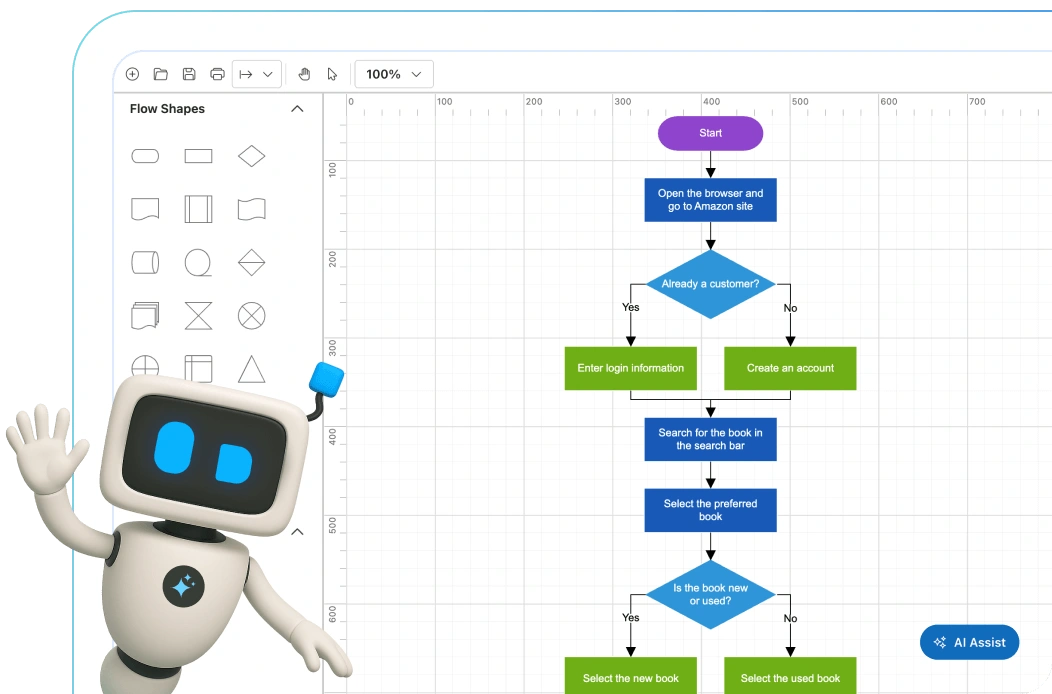Select the Merge hourglass shape

198,315
